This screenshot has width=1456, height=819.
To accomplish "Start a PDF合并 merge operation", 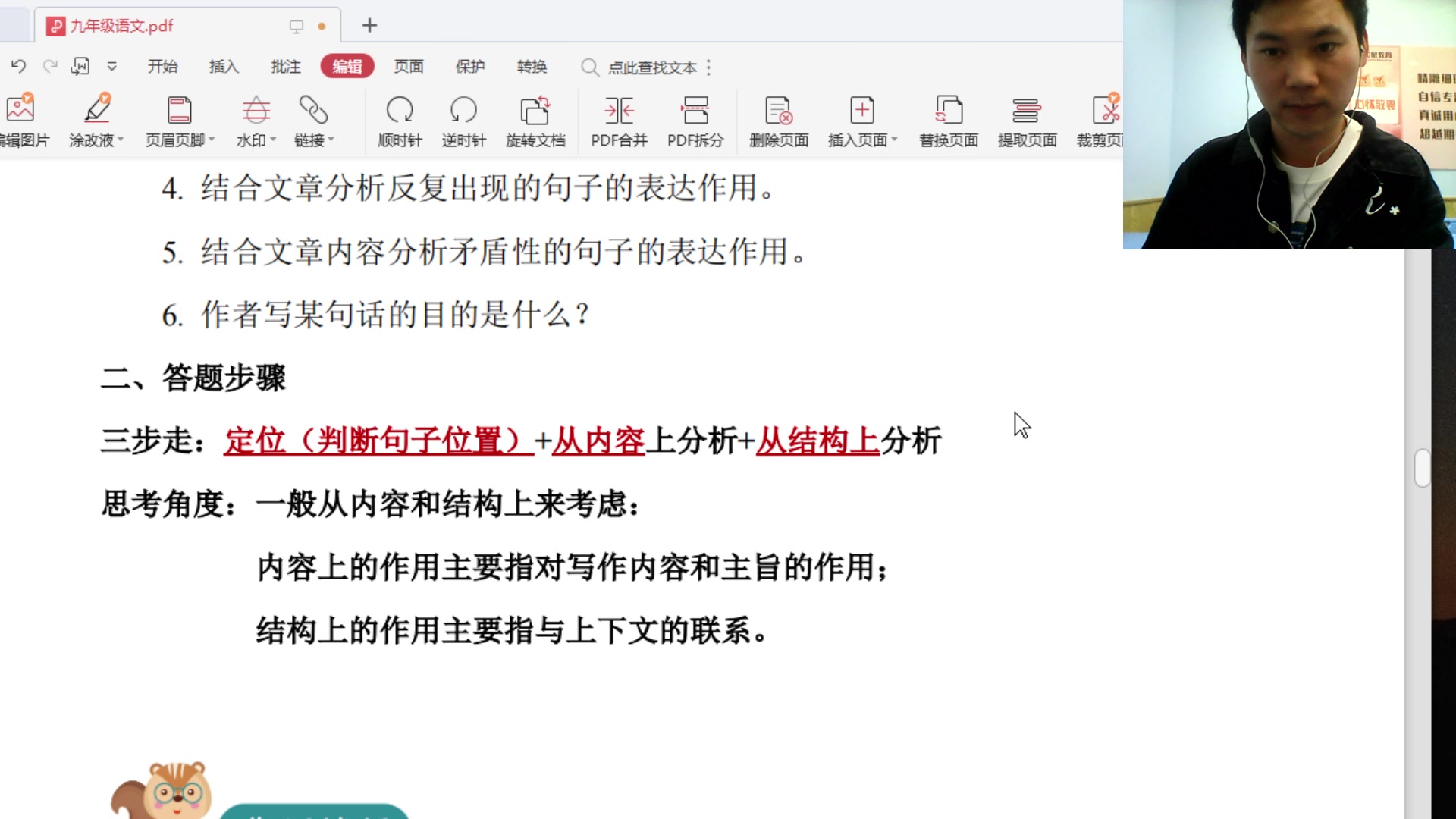I will 619,120.
